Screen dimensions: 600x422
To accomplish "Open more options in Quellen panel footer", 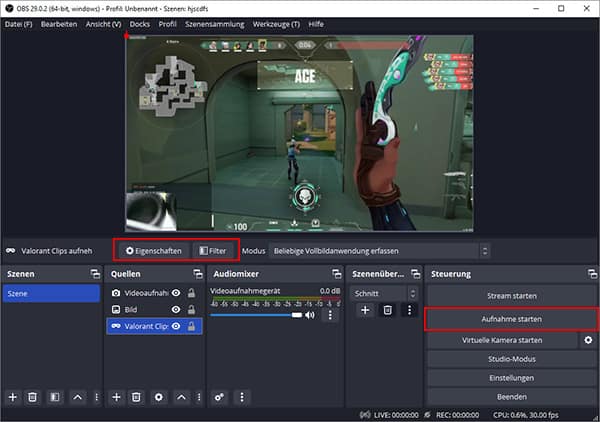I will pos(199,397).
